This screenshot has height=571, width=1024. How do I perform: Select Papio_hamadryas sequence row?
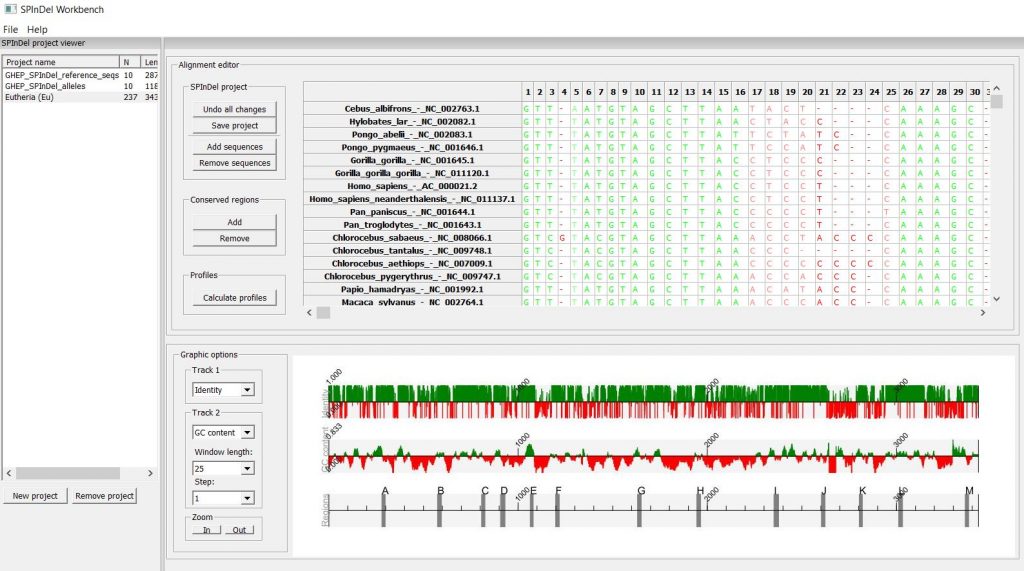pyautogui.click(x=412, y=289)
